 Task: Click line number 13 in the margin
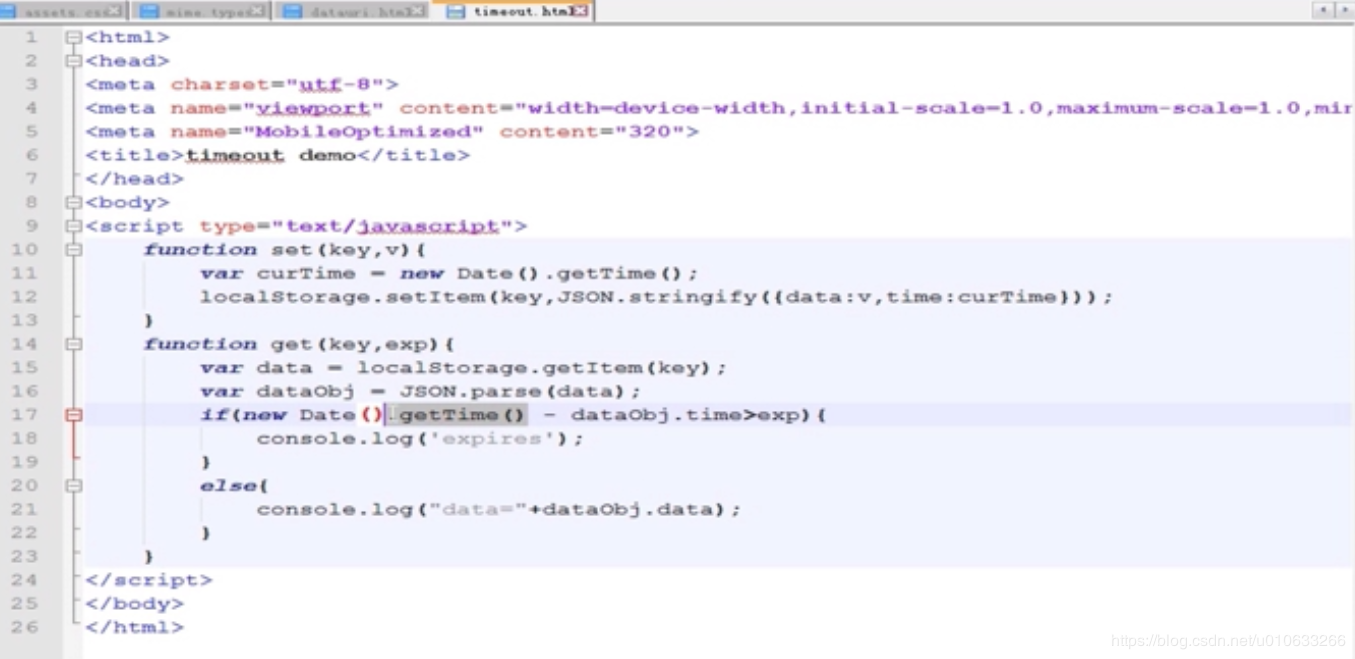point(24,320)
